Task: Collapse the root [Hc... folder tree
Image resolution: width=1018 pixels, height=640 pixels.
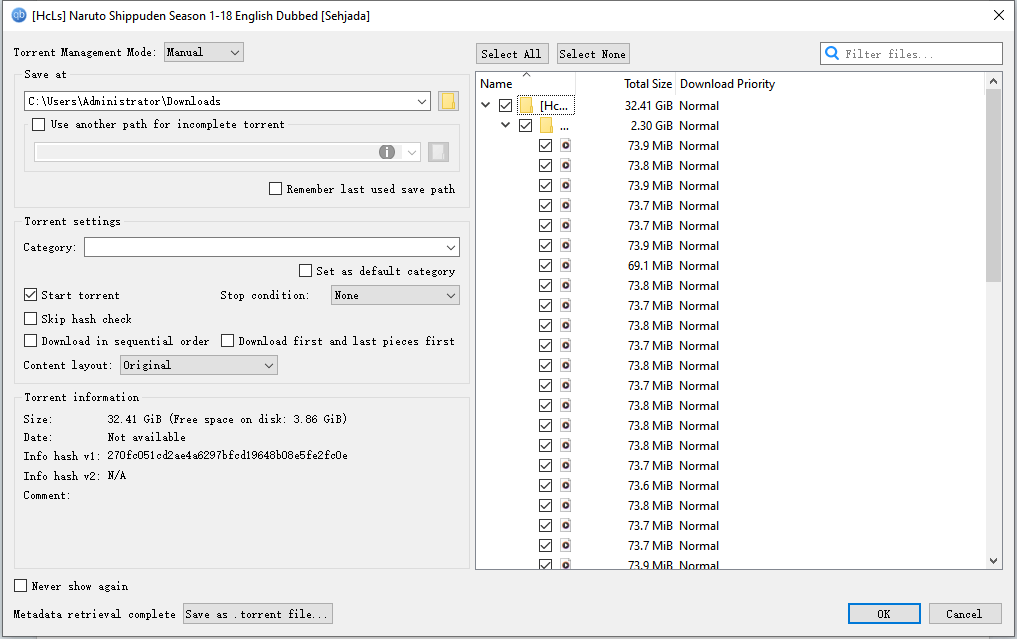Action: [x=486, y=106]
